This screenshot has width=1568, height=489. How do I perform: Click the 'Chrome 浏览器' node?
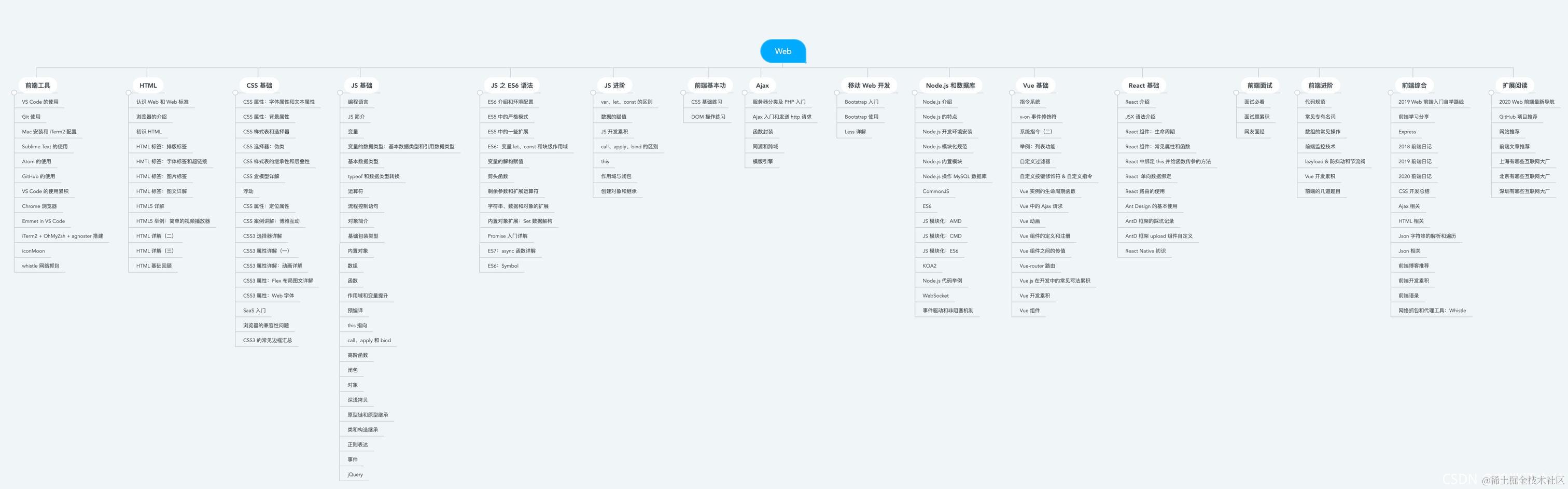[x=39, y=206]
